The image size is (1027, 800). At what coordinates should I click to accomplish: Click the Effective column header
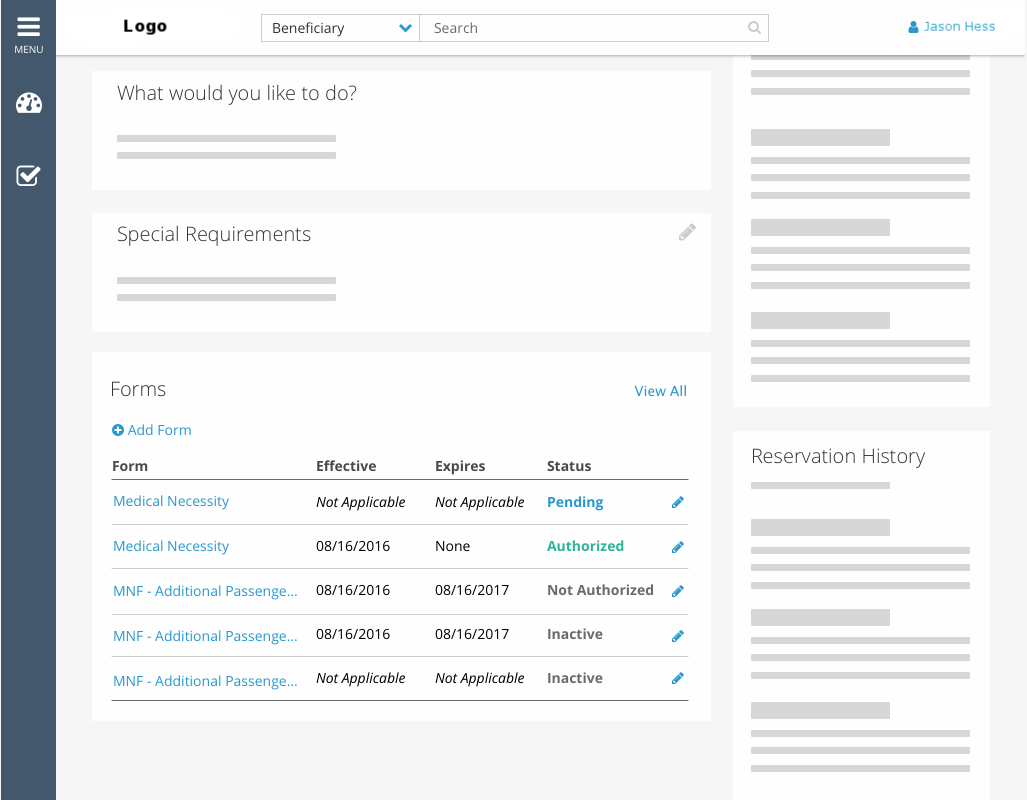point(346,466)
